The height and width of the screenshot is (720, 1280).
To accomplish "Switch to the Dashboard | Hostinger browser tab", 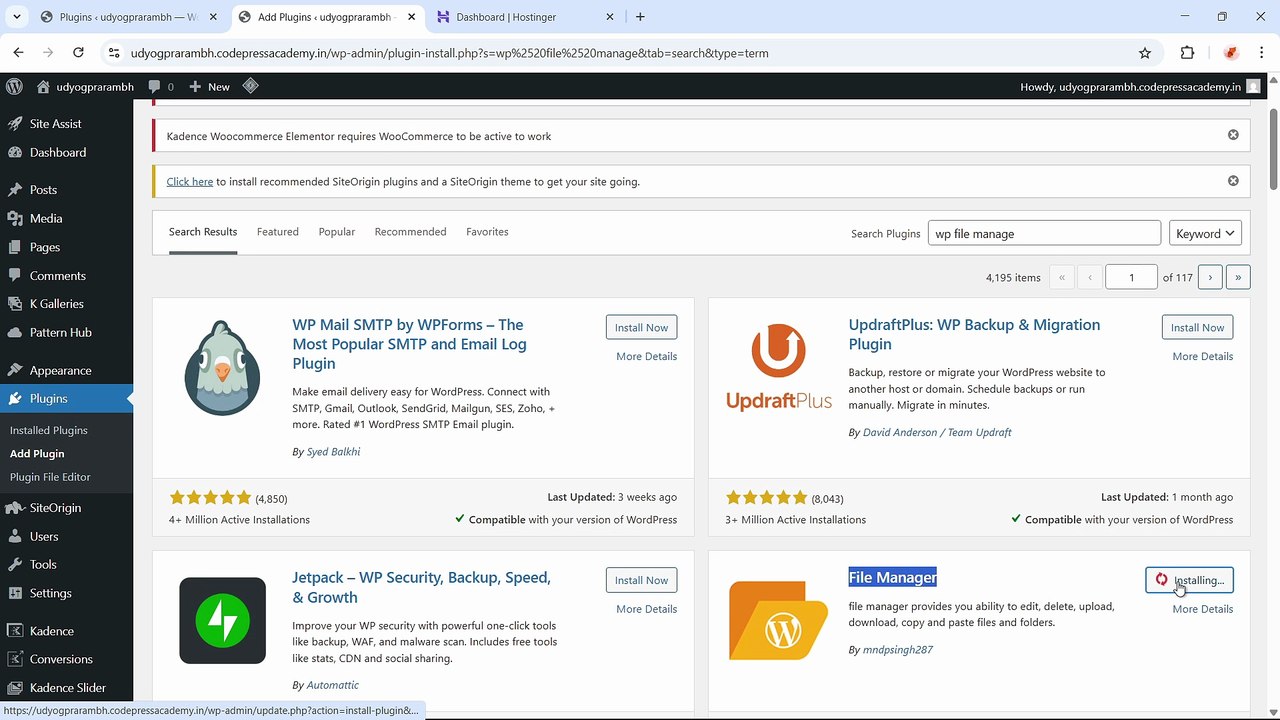I will 526,17.
